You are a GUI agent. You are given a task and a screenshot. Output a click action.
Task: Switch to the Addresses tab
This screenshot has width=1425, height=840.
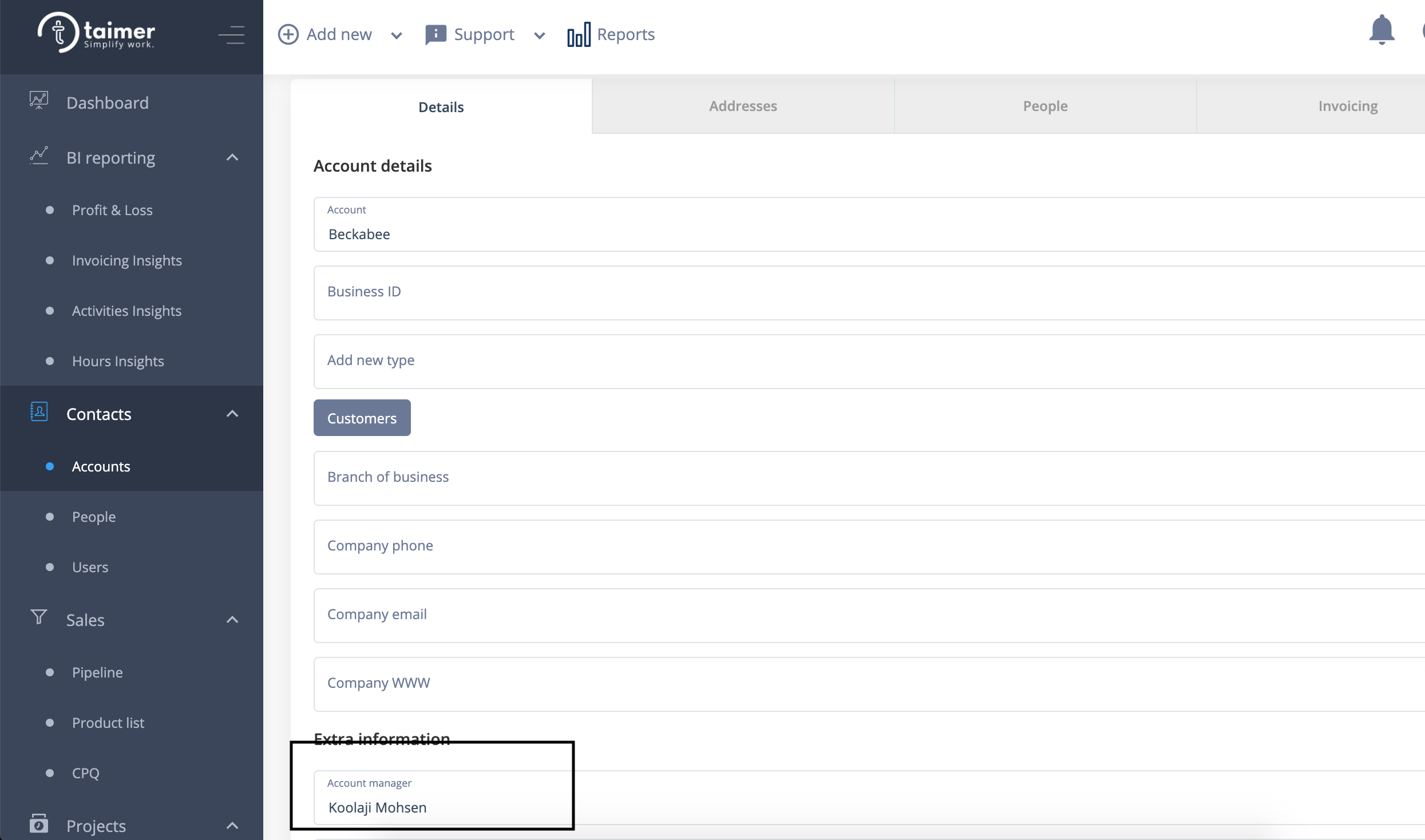[x=743, y=106]
